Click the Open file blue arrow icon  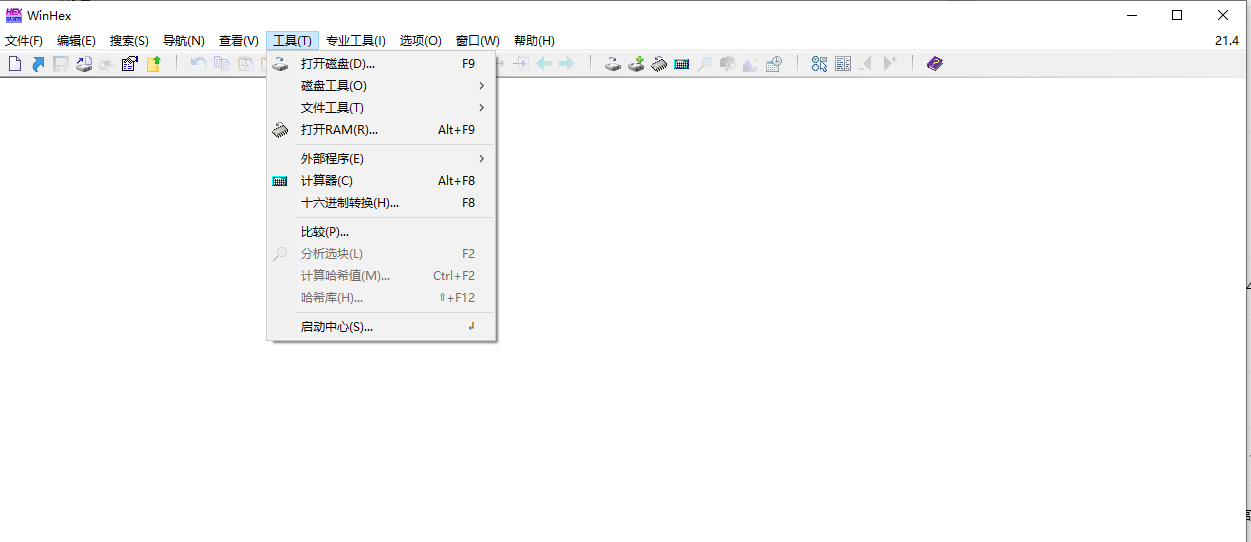(38, 64)
